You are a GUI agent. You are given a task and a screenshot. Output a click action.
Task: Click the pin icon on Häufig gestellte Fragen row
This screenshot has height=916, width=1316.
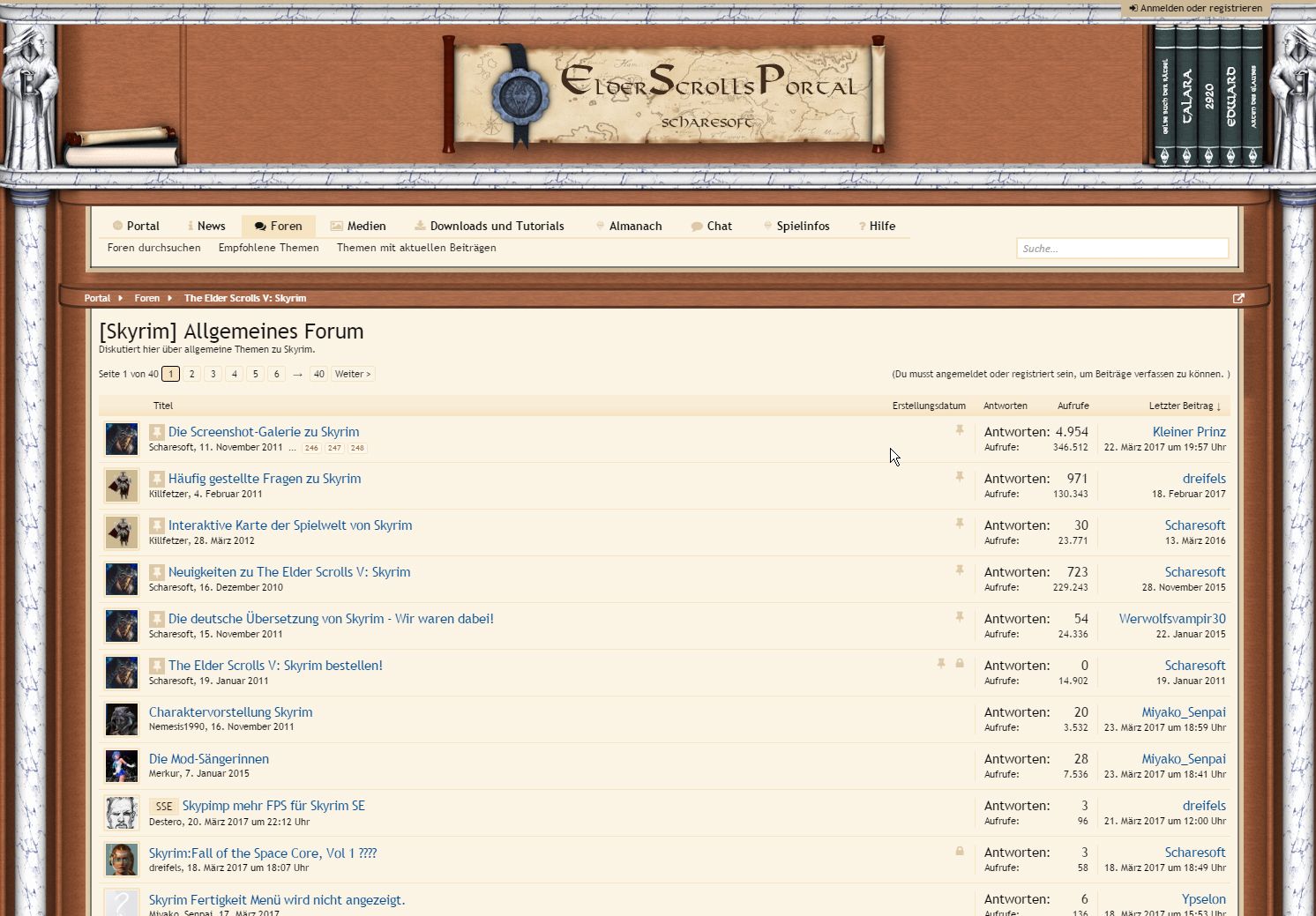point(960,477)
